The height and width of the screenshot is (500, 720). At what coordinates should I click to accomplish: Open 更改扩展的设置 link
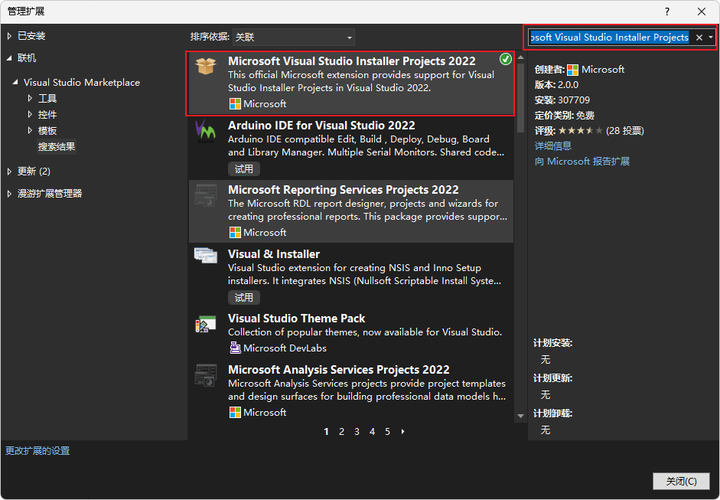38,451
